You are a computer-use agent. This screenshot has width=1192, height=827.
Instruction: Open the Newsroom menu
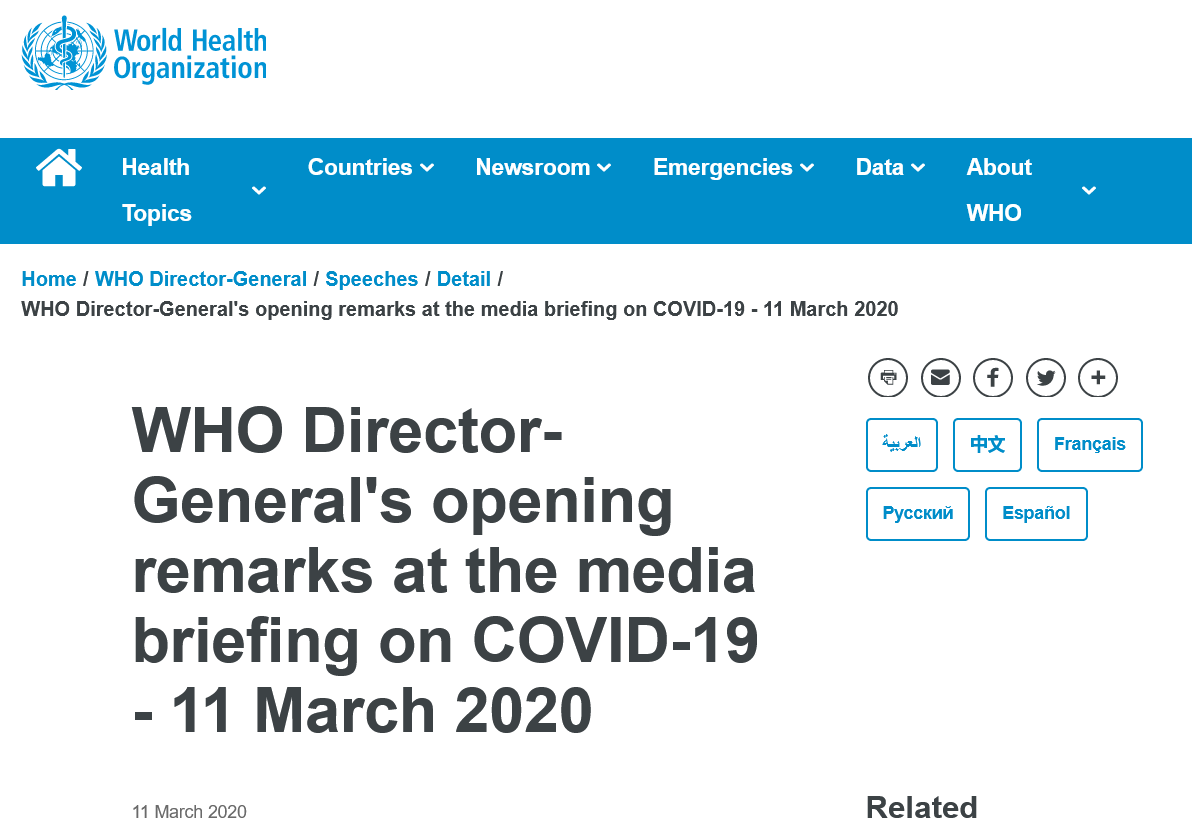pos(543,167)
